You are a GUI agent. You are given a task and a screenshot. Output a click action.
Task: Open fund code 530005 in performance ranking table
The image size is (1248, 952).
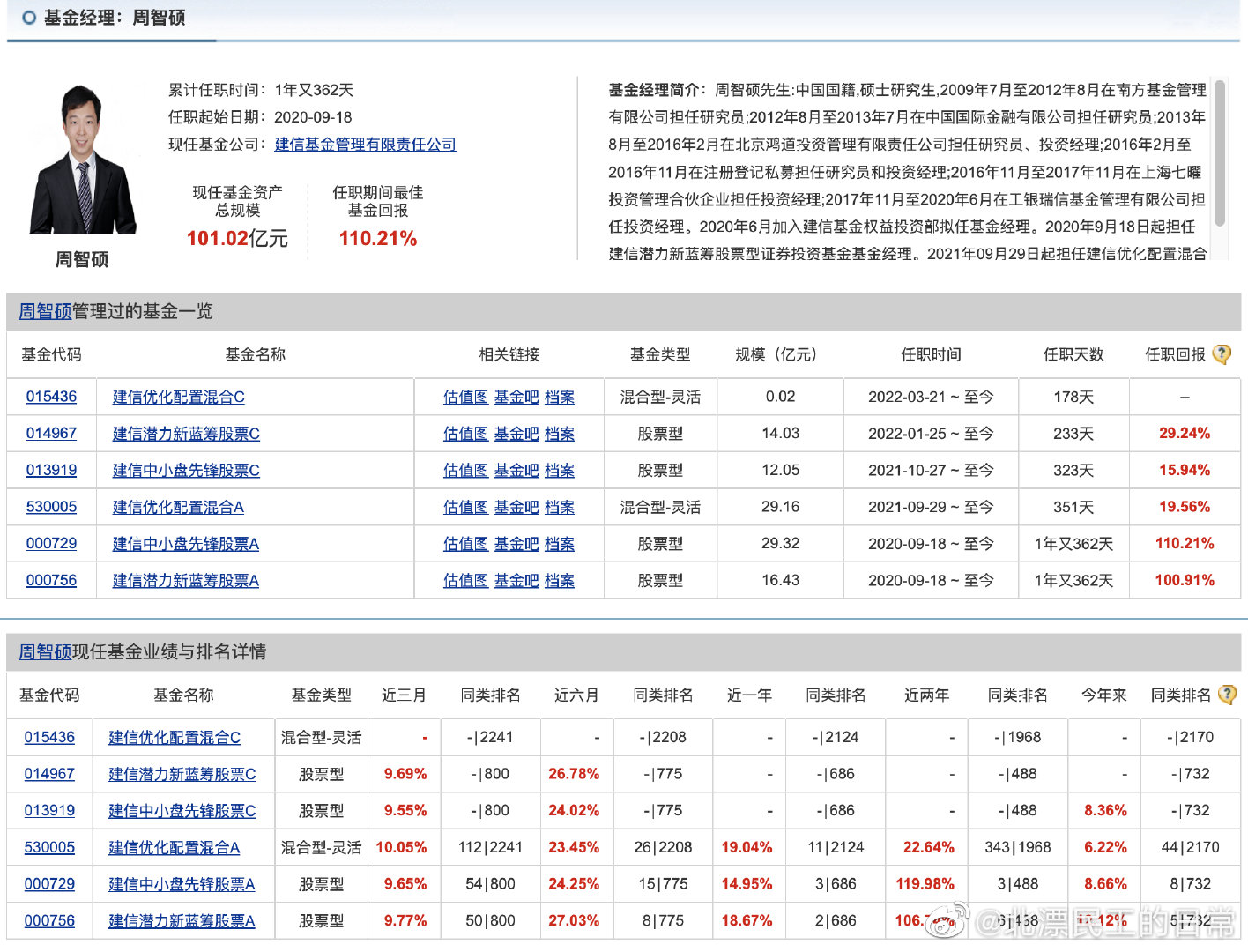(49, 847)
